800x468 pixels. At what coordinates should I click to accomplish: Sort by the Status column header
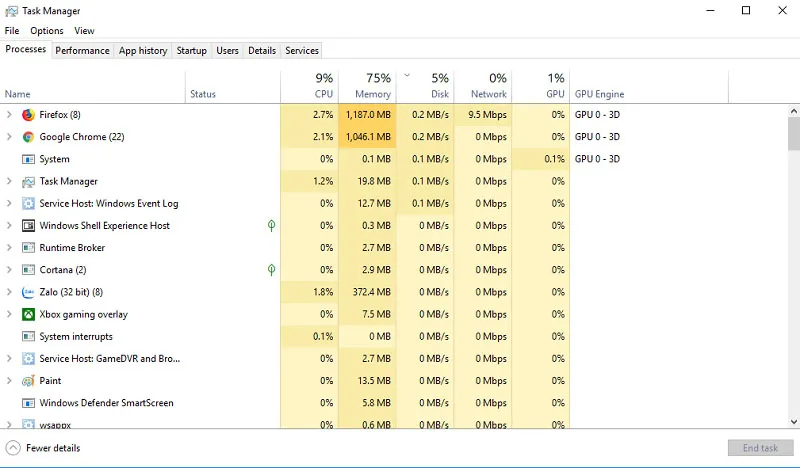233,87
